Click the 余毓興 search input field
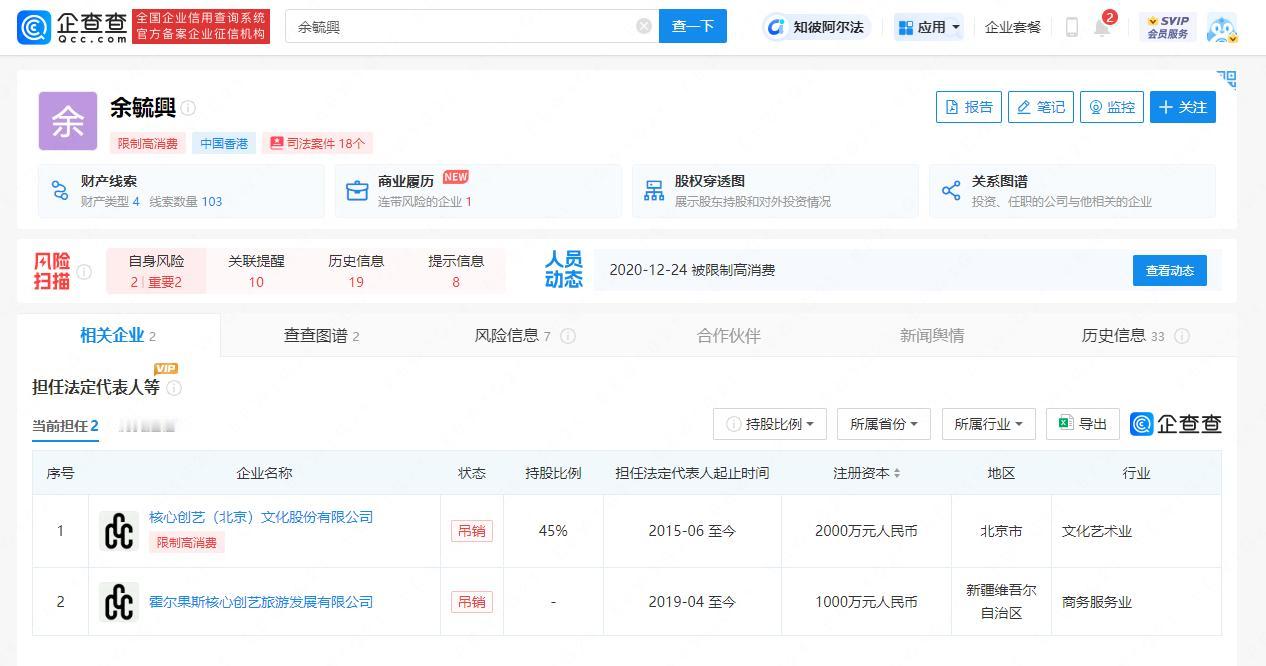Screen dimensions: 1266x666 460,27
